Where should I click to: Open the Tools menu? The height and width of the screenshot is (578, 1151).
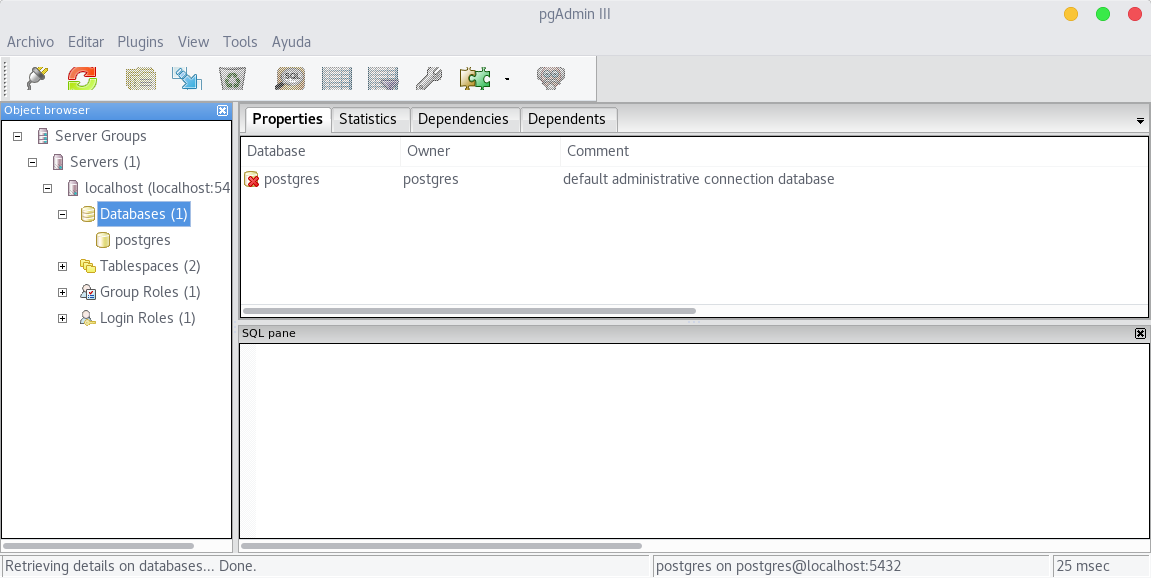coord(240,42)
